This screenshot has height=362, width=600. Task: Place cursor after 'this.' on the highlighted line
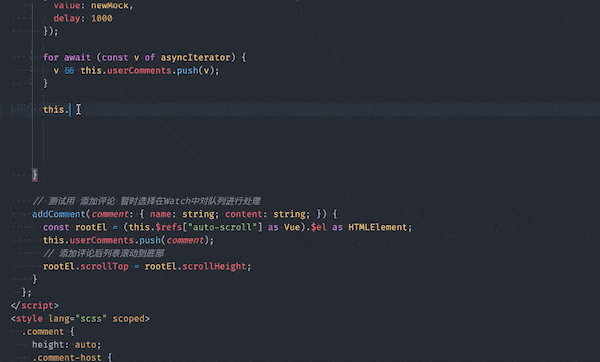pos(70,110)
